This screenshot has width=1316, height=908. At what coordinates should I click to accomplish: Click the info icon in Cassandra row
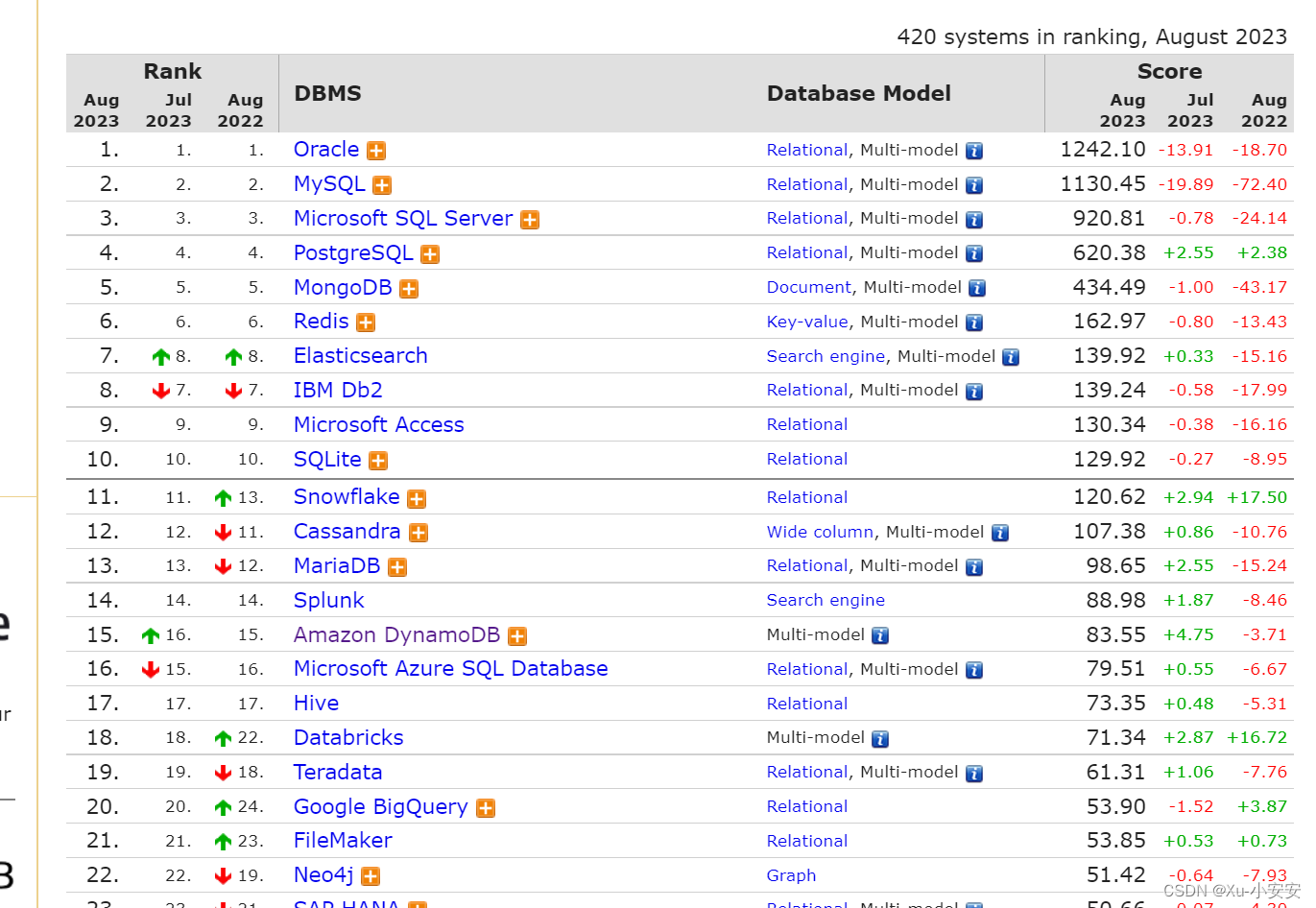(x=1000, y=533)
